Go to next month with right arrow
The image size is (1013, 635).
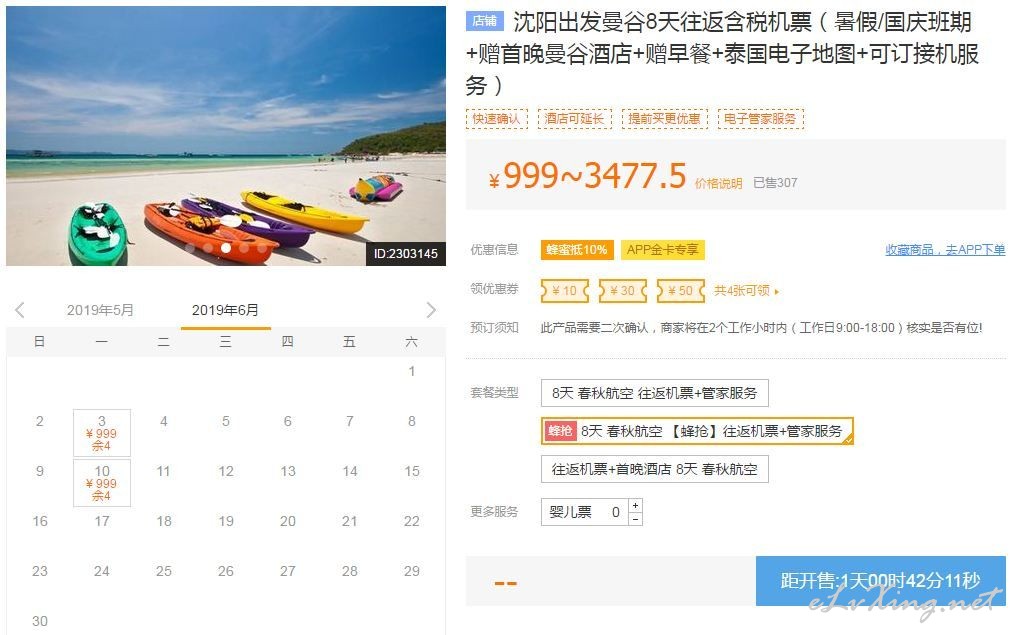coord(431,310)
